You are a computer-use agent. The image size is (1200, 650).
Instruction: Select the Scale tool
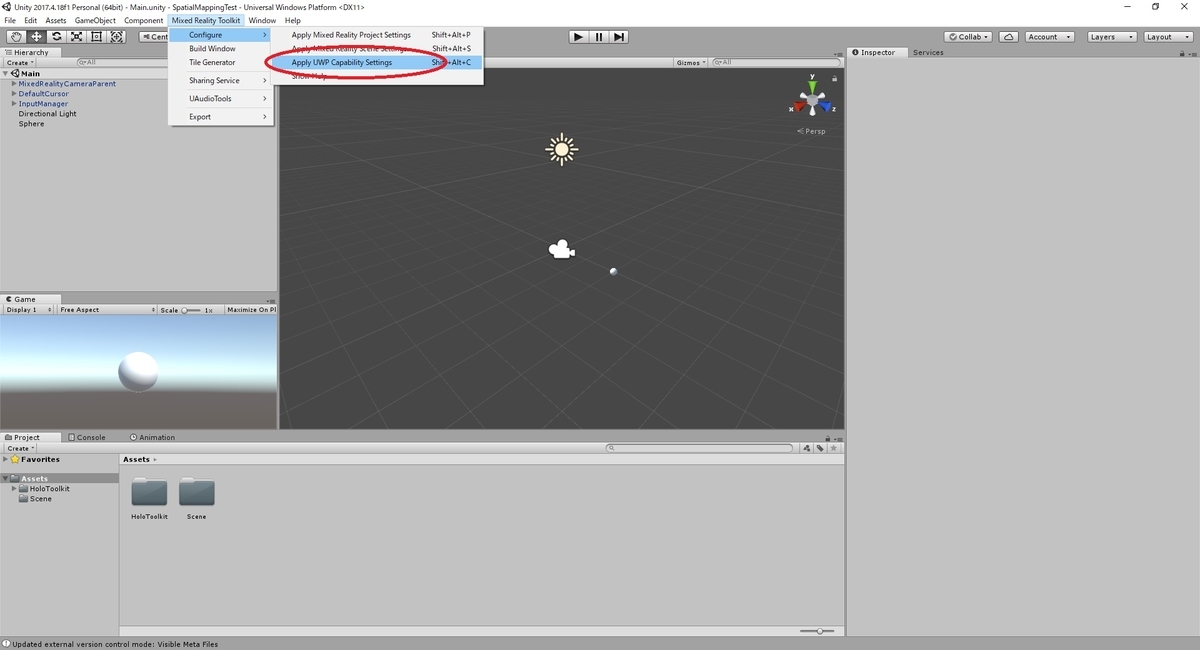click(77, 37)
